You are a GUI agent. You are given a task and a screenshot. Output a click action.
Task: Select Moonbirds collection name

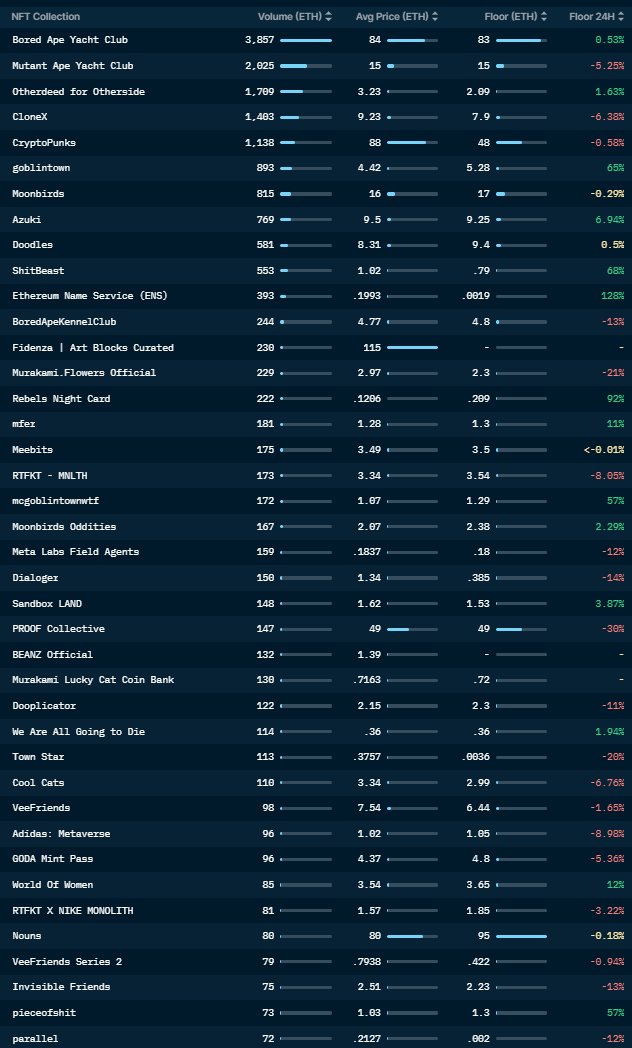tap(38, 194)
